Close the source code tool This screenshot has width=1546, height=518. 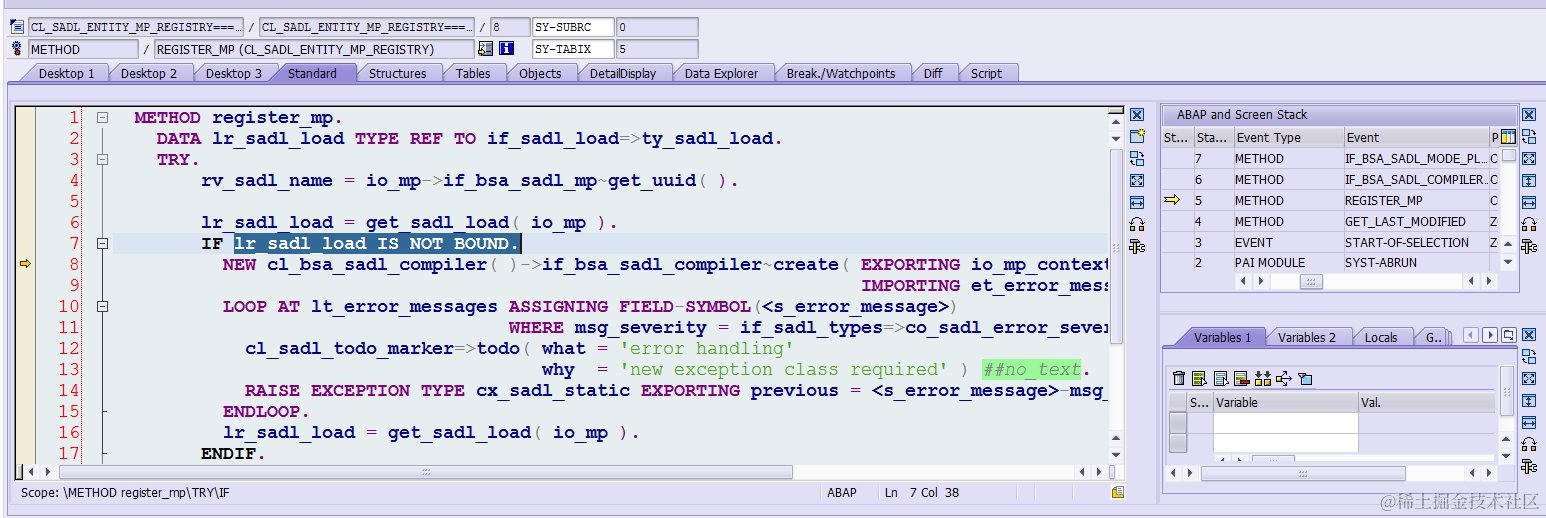tap(1137, 115)
